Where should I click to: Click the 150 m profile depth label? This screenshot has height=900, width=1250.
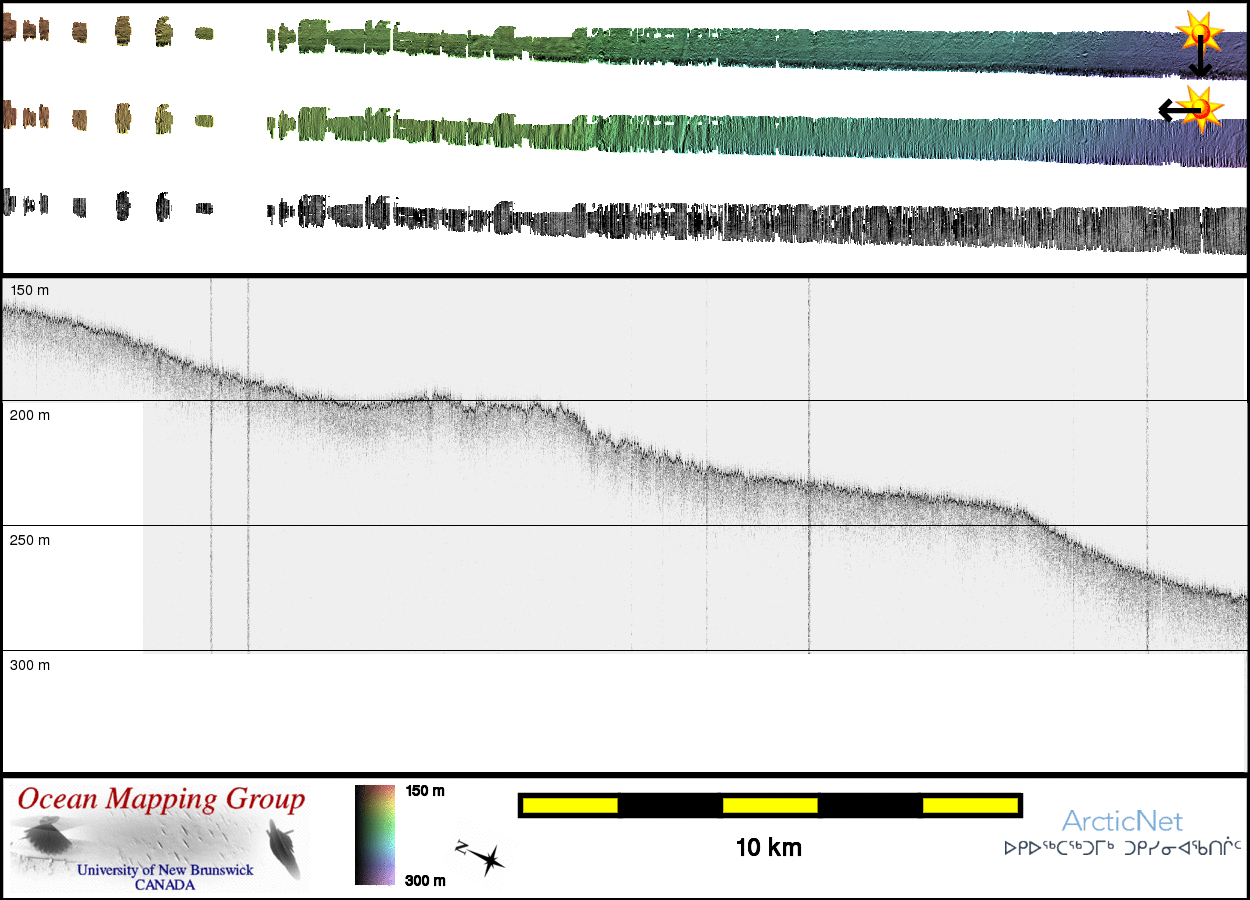click(29, 290)
